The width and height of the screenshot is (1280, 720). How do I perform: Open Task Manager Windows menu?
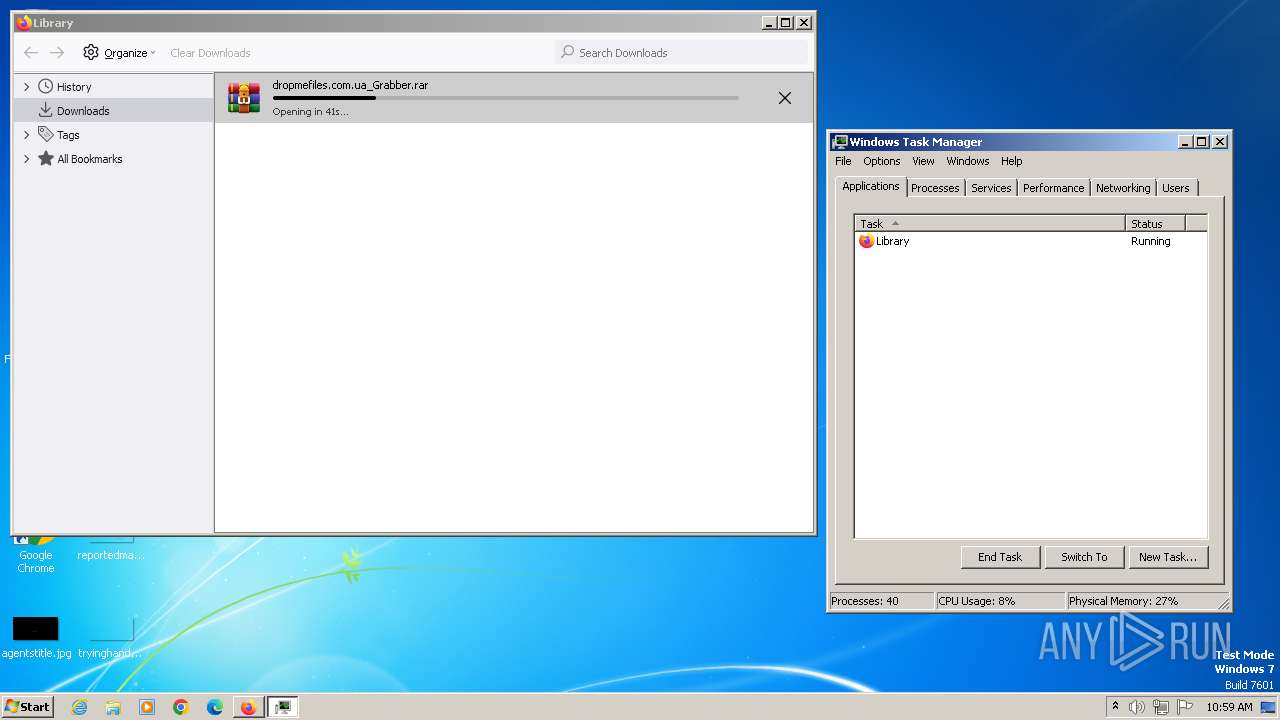(968, 161)
